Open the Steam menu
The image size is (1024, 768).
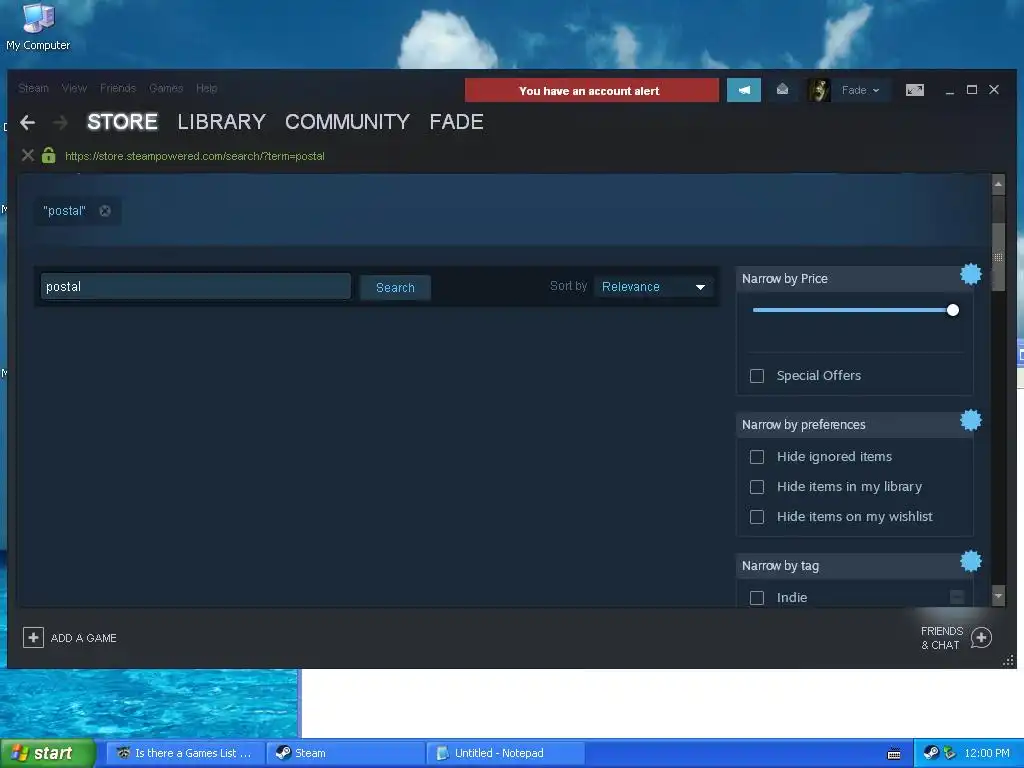[33, 88]
